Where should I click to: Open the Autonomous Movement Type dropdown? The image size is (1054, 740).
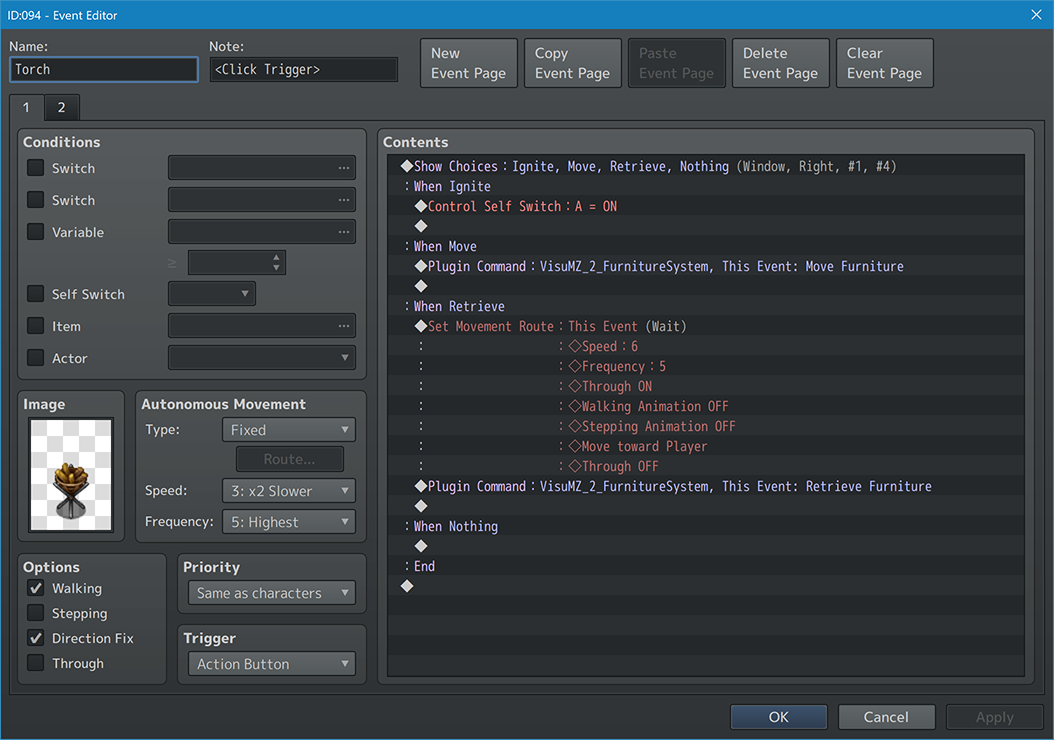click(x=288, y=430)
